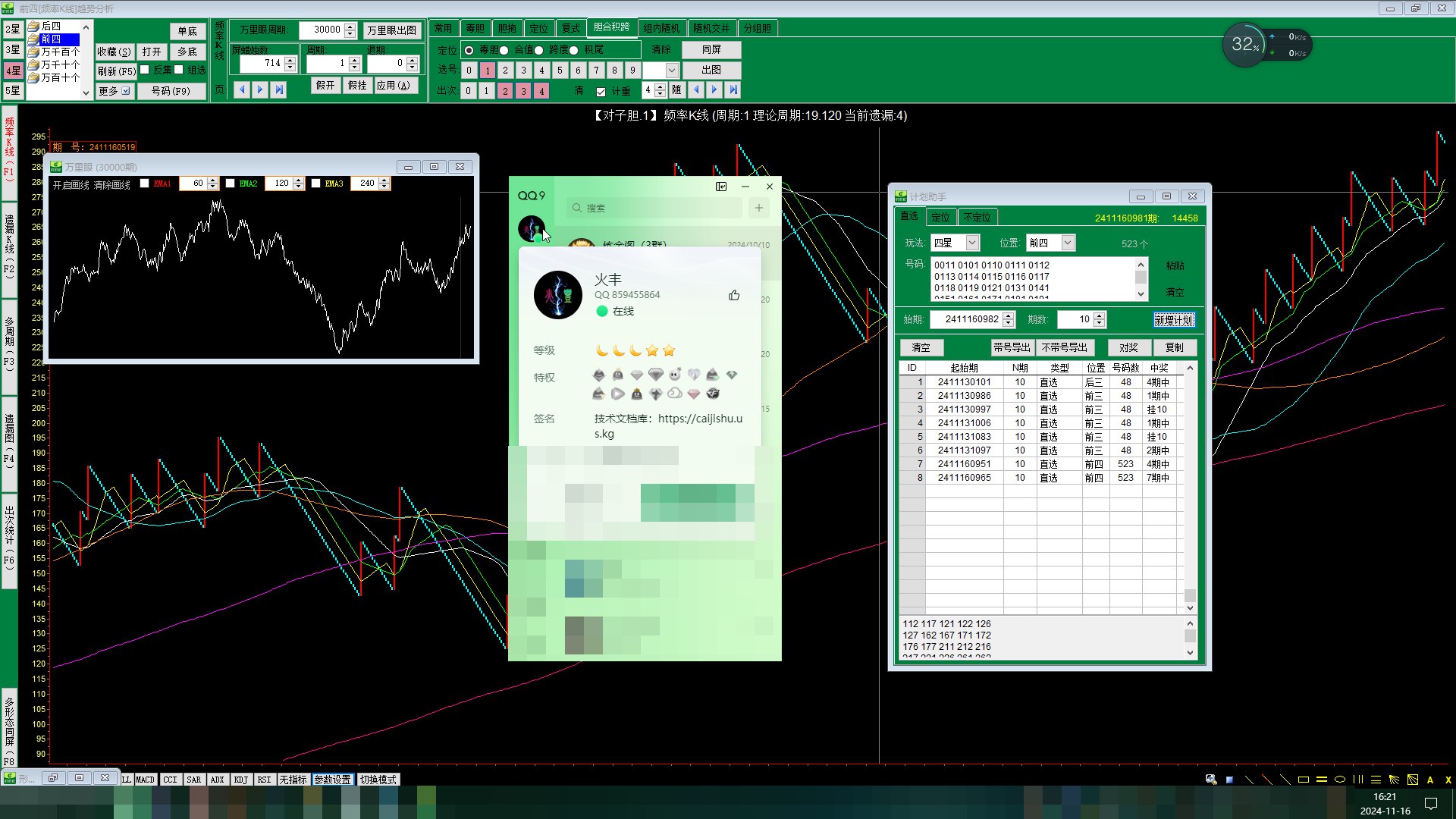Select the KDJ indicator tab
Viewport: 1456px width, 819px height.
[240, 780]
